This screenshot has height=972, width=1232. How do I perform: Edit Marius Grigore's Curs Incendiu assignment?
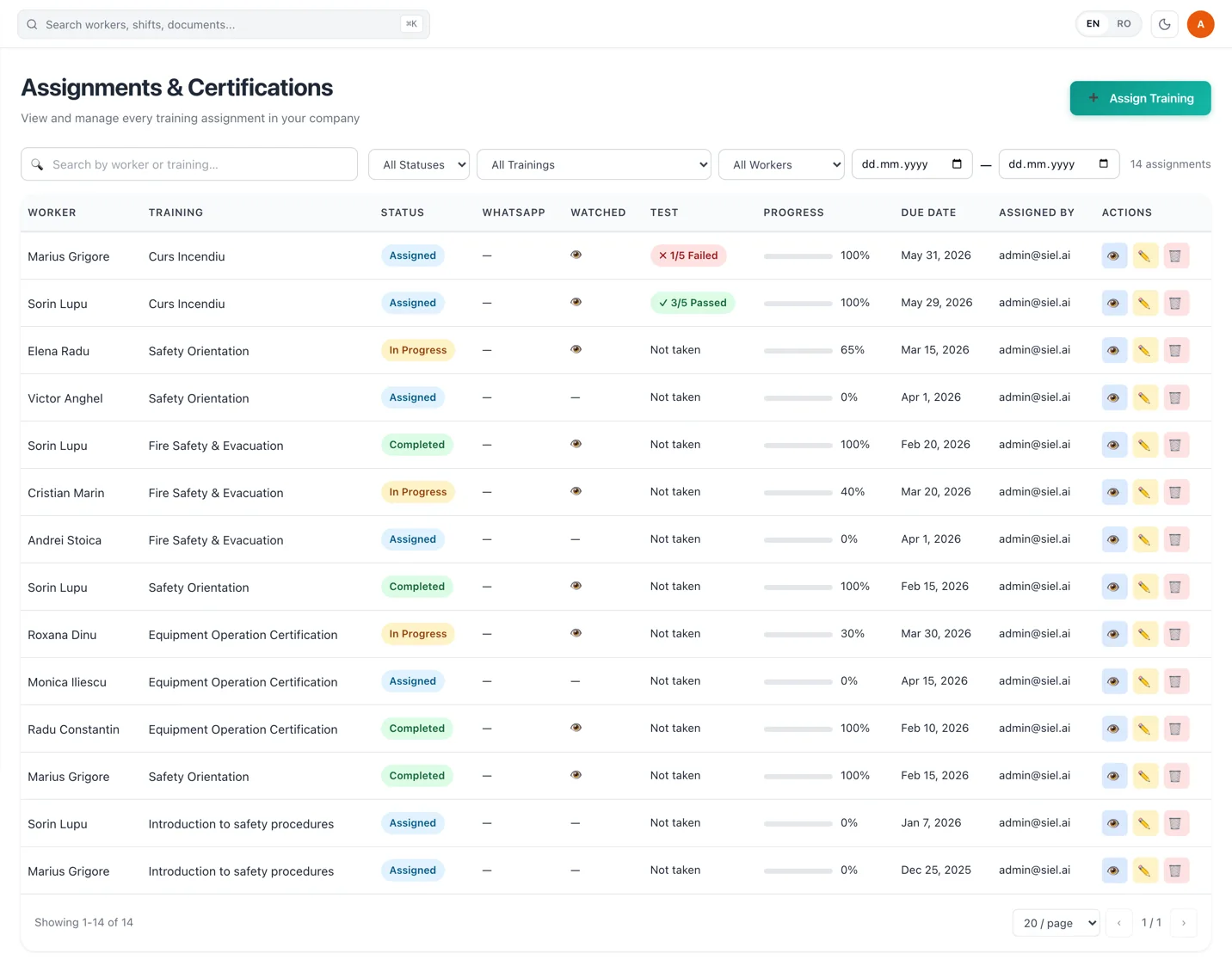(x=1145, y=255)
